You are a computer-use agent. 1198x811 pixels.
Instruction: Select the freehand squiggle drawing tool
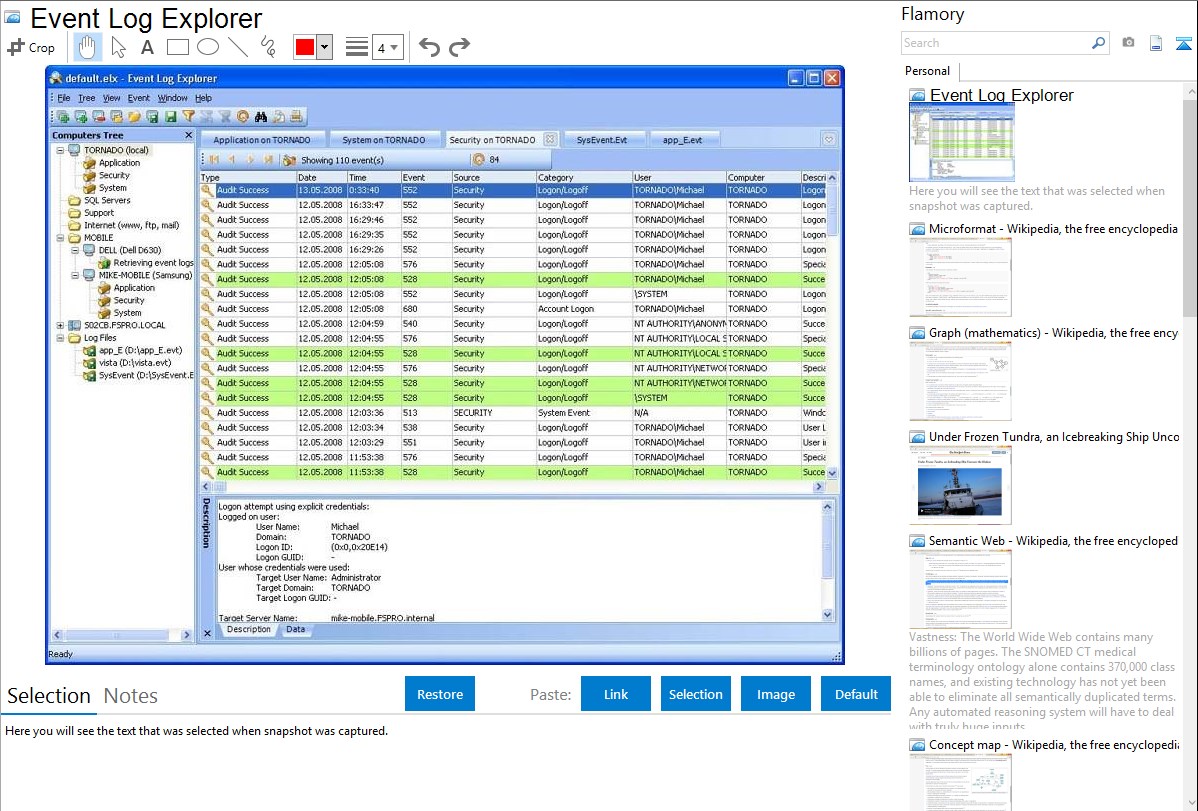point(268,47)
